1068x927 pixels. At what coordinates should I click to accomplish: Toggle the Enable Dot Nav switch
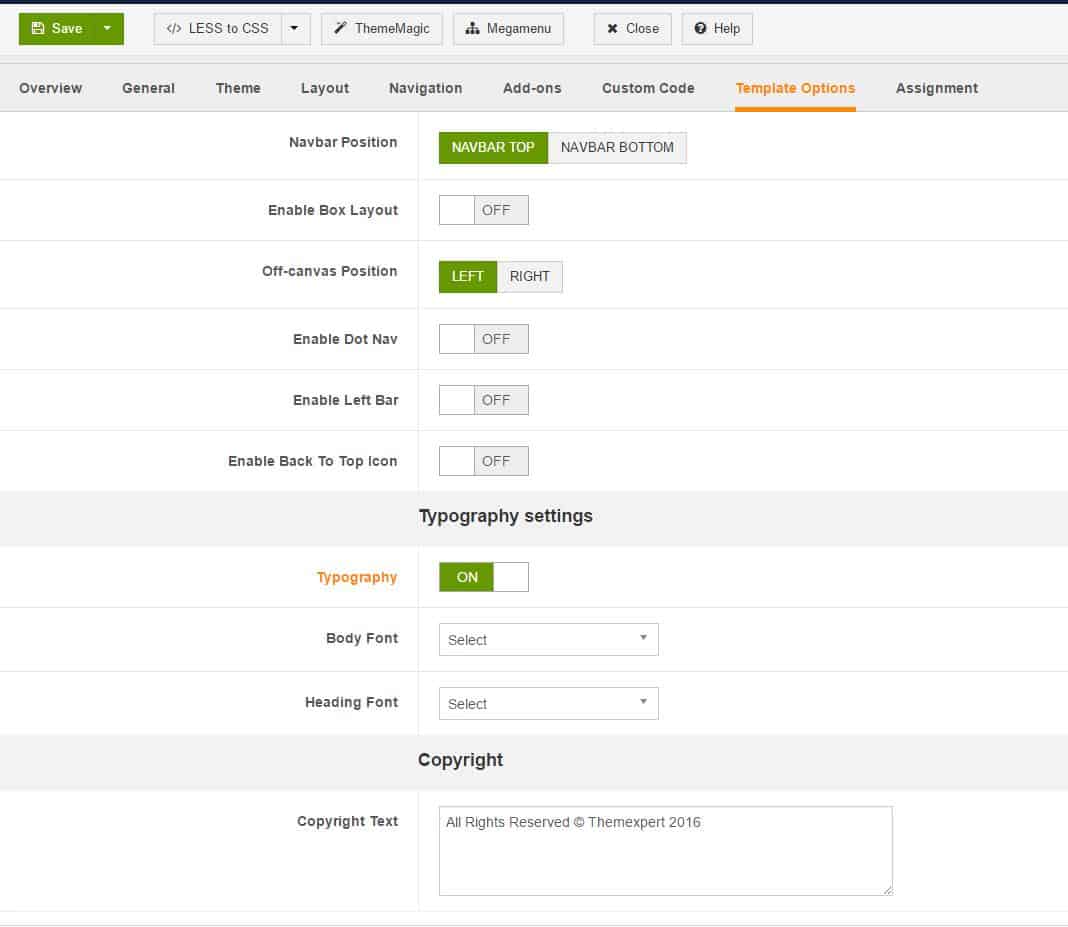pos(484,339)
